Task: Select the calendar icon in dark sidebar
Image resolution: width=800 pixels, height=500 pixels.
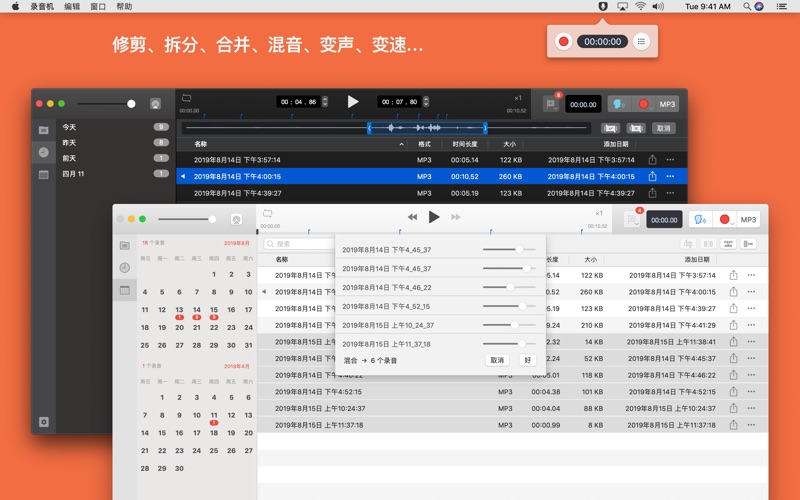Action: pos(44,175)
